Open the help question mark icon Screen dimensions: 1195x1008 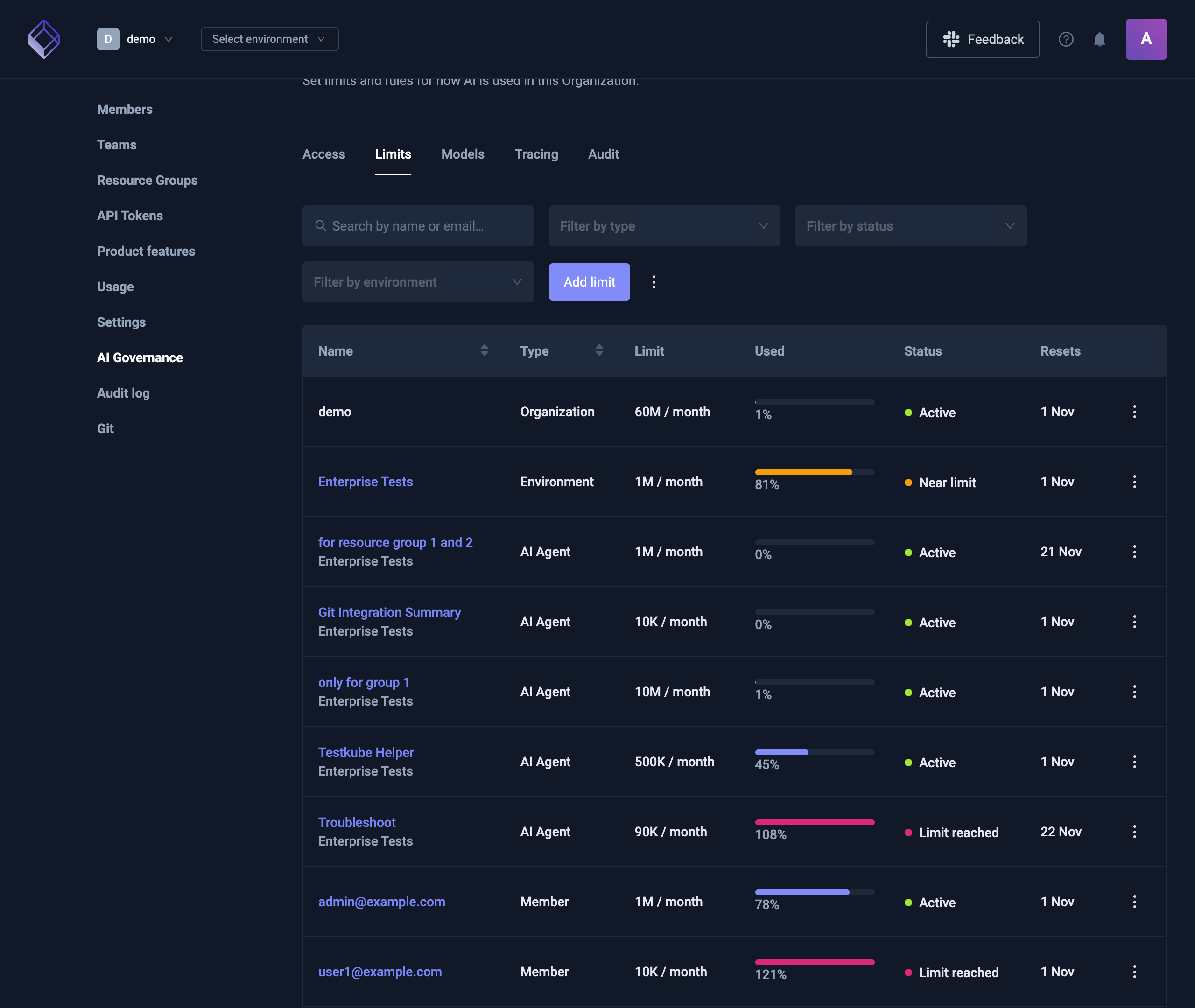pyautogui.click(x=1066, y=39)
